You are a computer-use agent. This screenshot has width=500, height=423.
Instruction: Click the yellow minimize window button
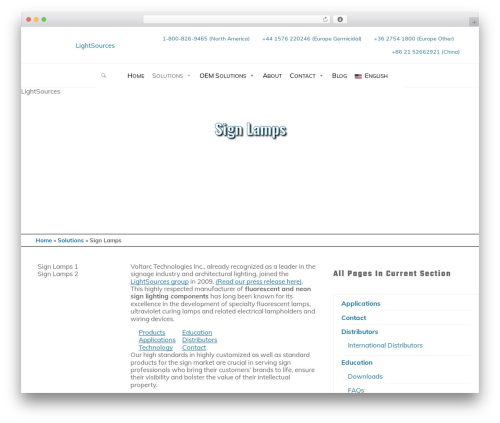pos(36,19)
